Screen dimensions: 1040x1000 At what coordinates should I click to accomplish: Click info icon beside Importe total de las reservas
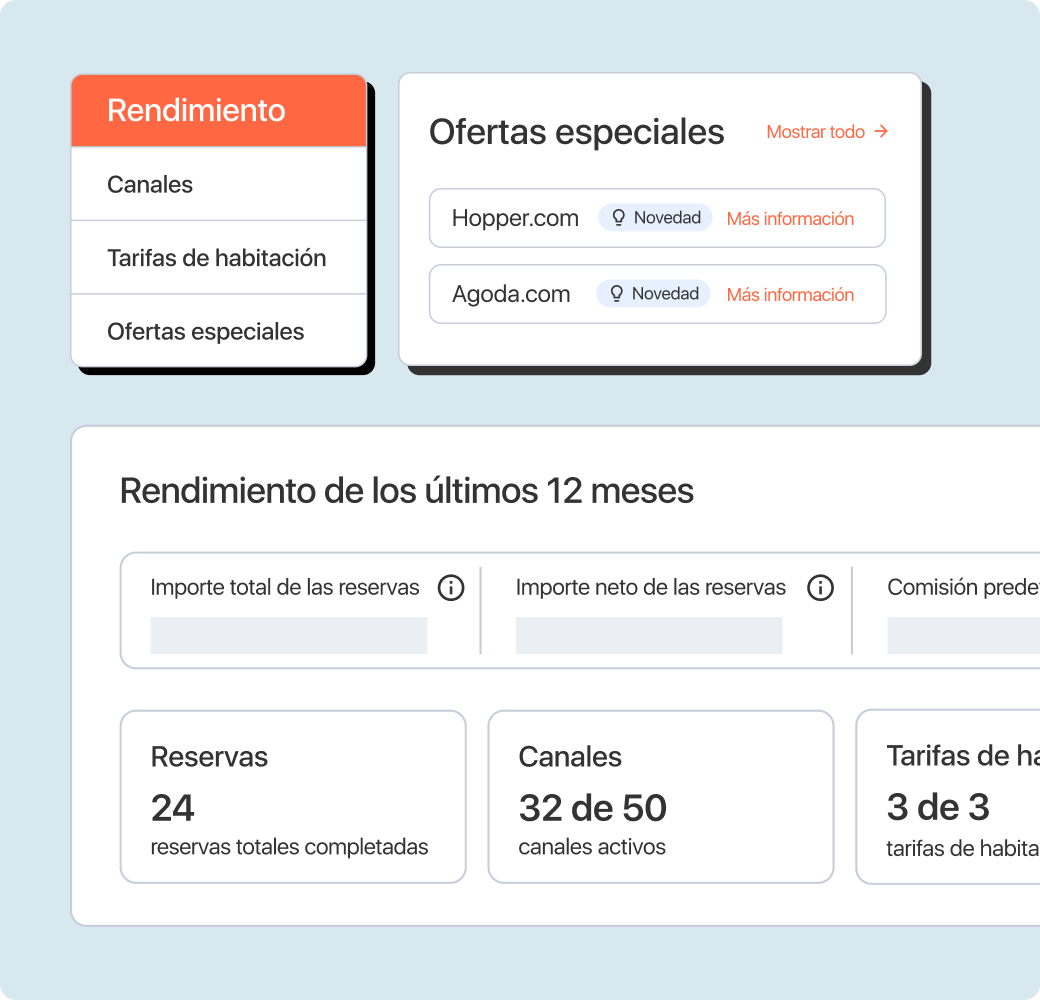click(451, 588)
